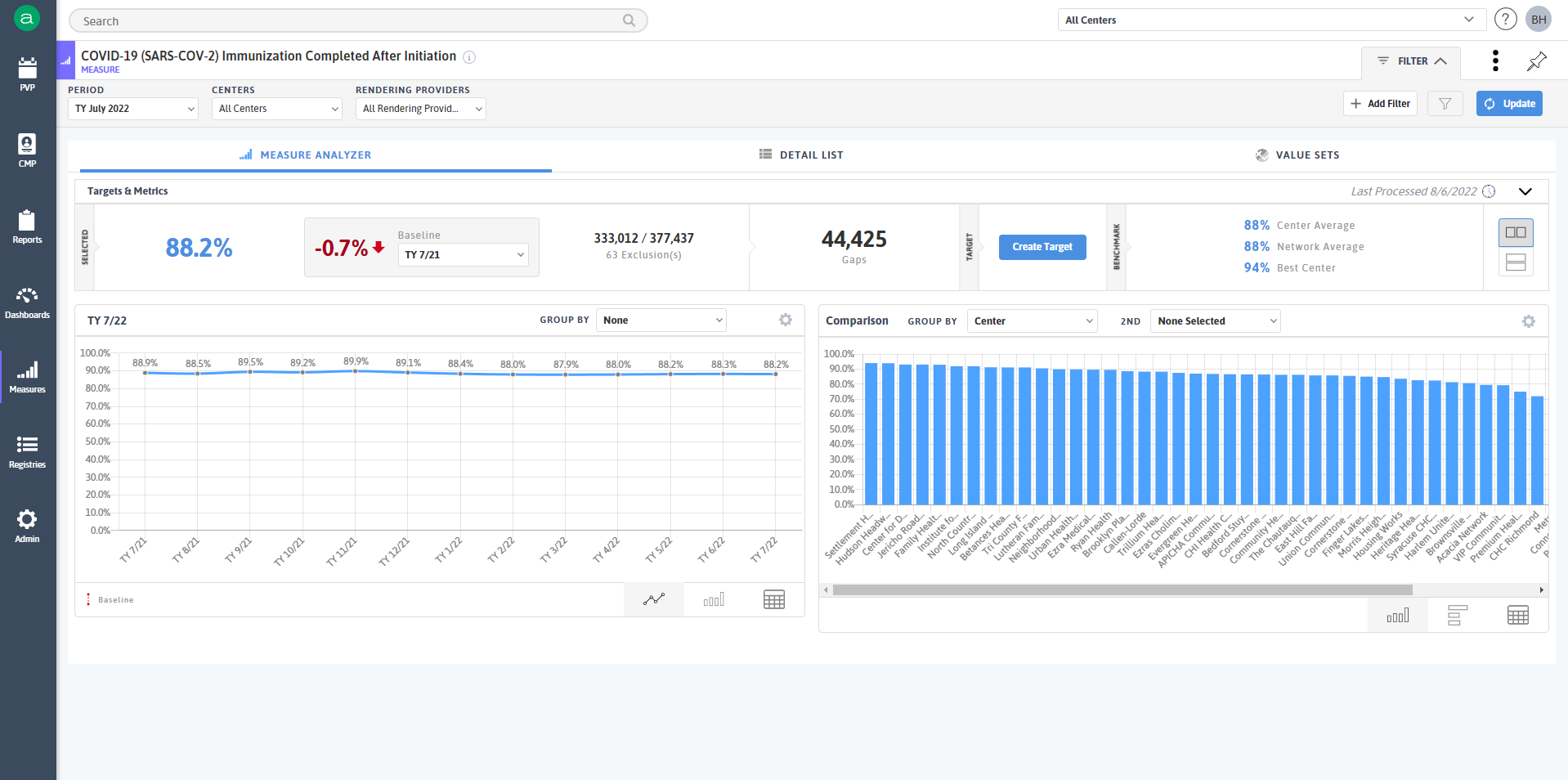Open Dashboards in the sidebar

28,303
